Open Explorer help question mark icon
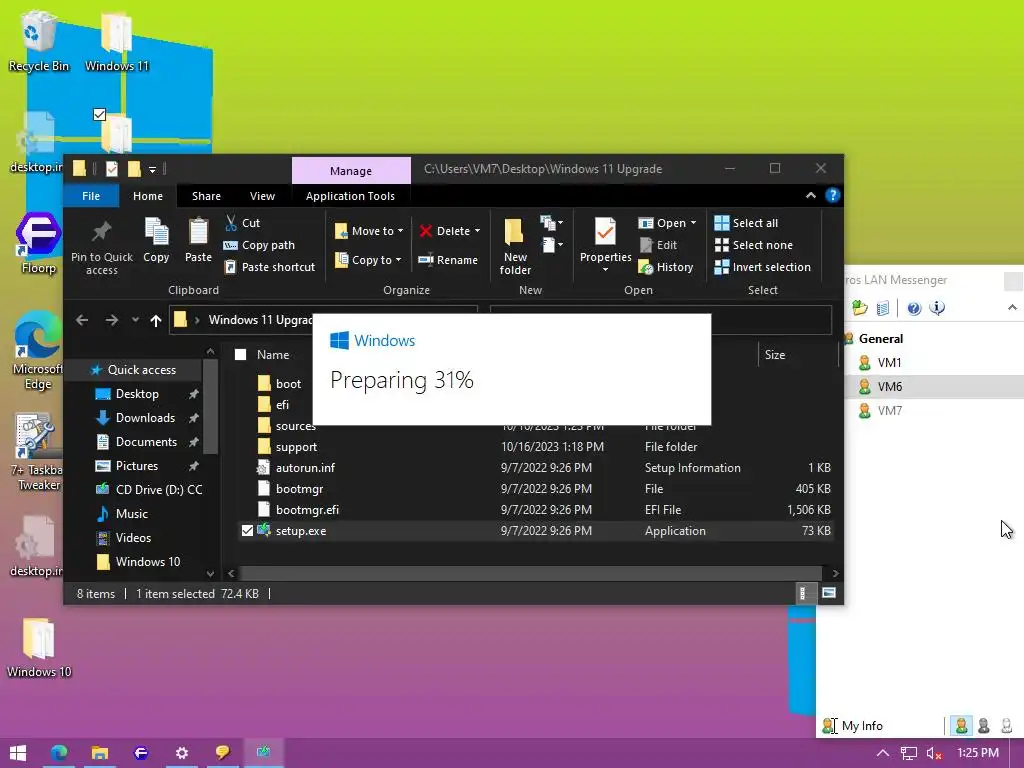This screenshot has width=1024, height=768. (832, 195)
